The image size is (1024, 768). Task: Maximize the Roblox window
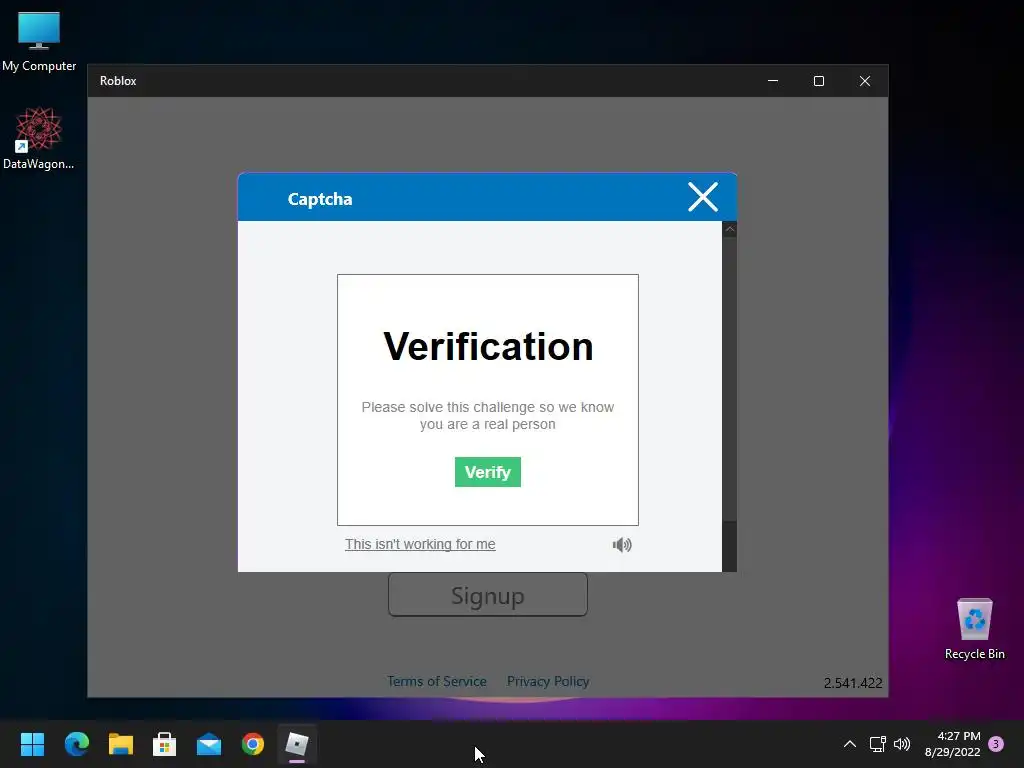[818, 81]
